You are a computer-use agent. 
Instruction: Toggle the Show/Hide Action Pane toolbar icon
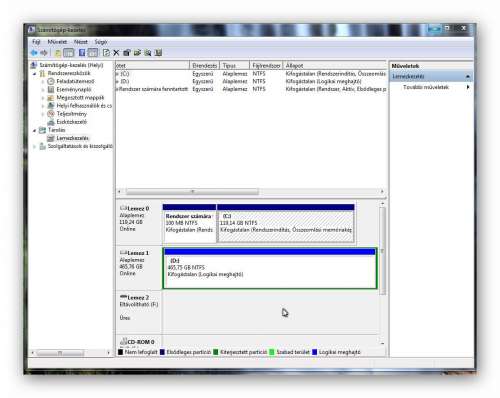93,53
